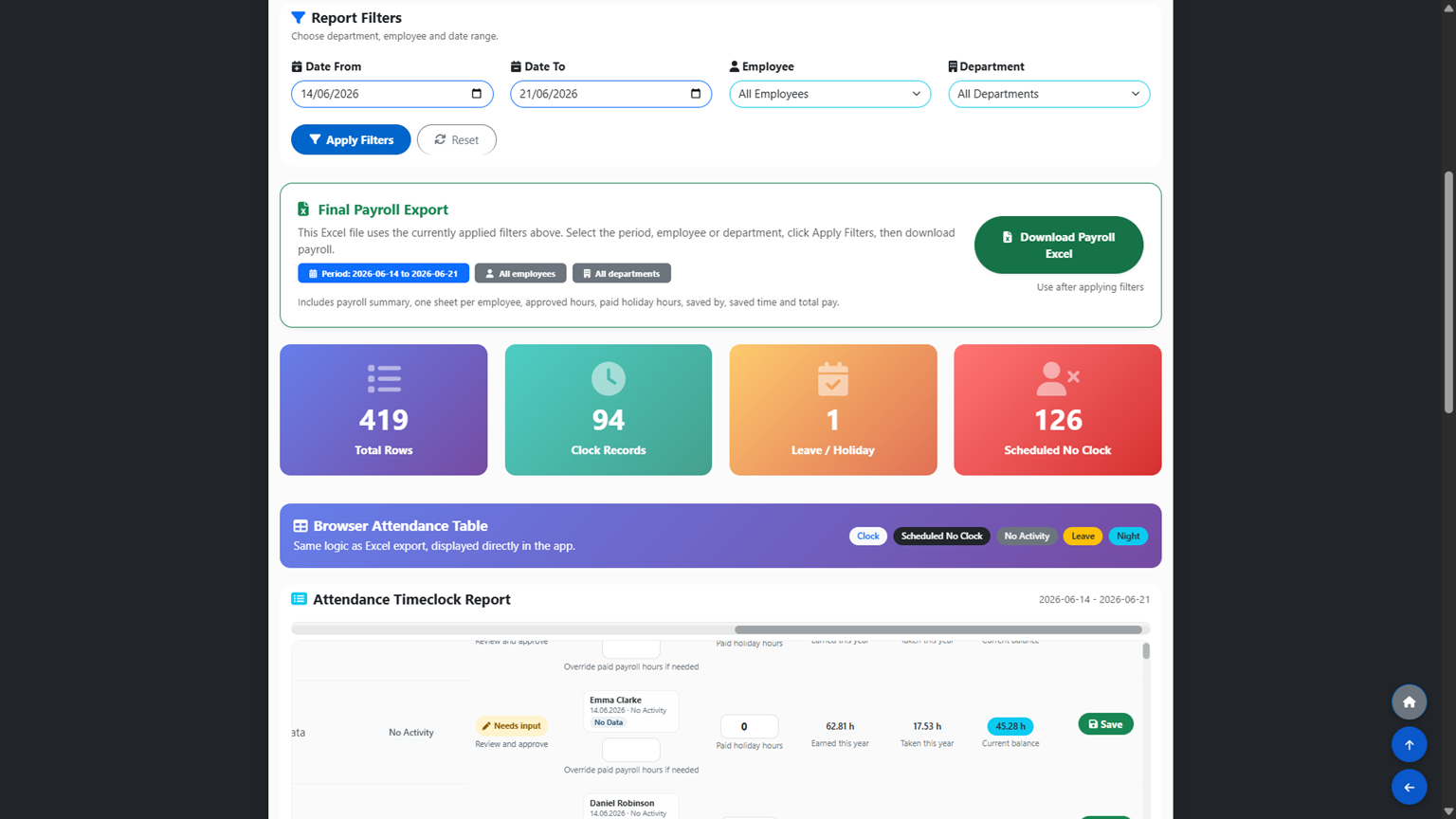Click the Night legend pill

coord(1128,536)
